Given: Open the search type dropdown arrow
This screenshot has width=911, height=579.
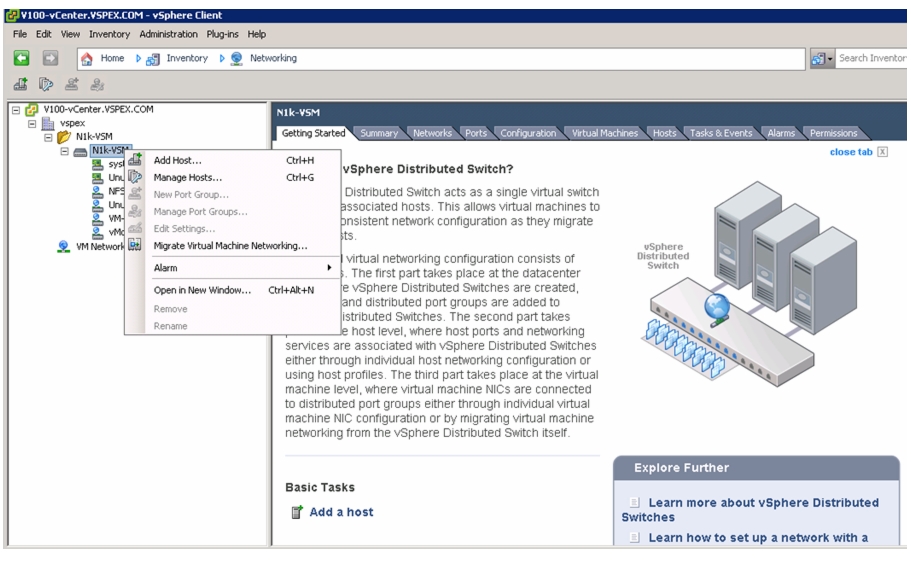Looking at the screenshot, I should point(830,59).
